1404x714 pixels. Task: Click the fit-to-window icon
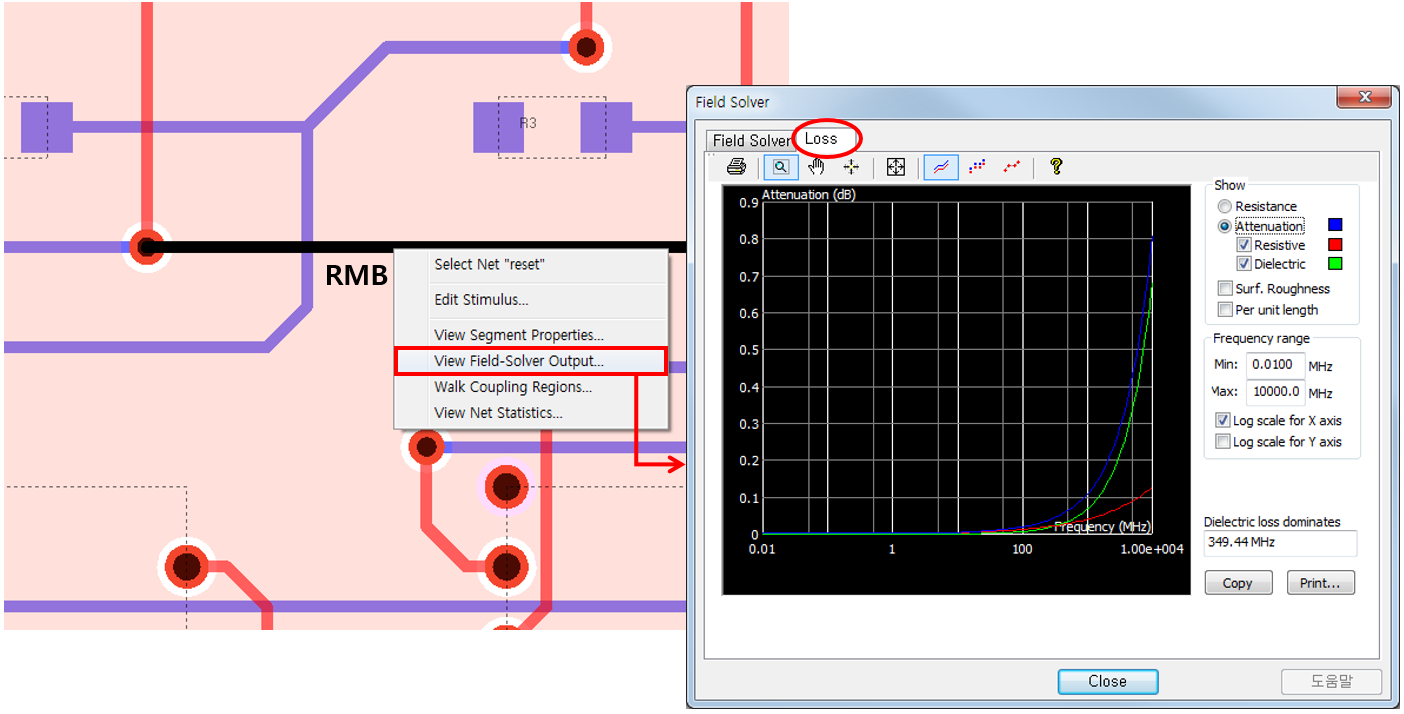pos(896,167)
